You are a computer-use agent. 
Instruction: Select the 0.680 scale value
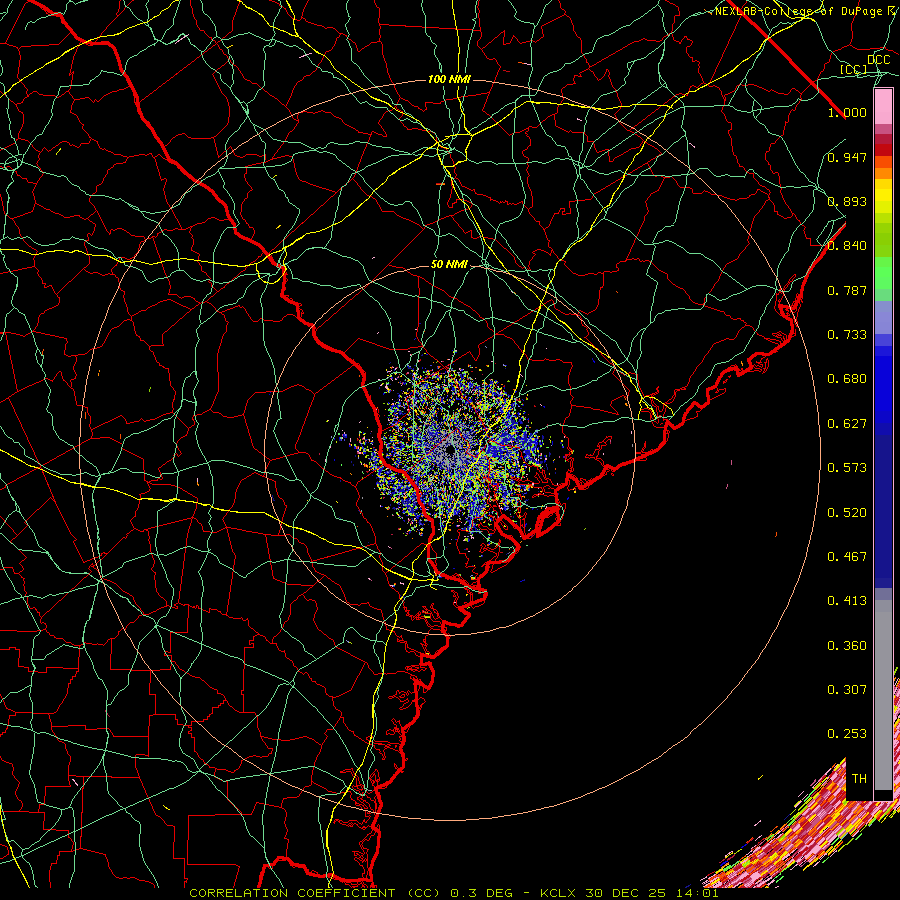[x=847, y=379]
